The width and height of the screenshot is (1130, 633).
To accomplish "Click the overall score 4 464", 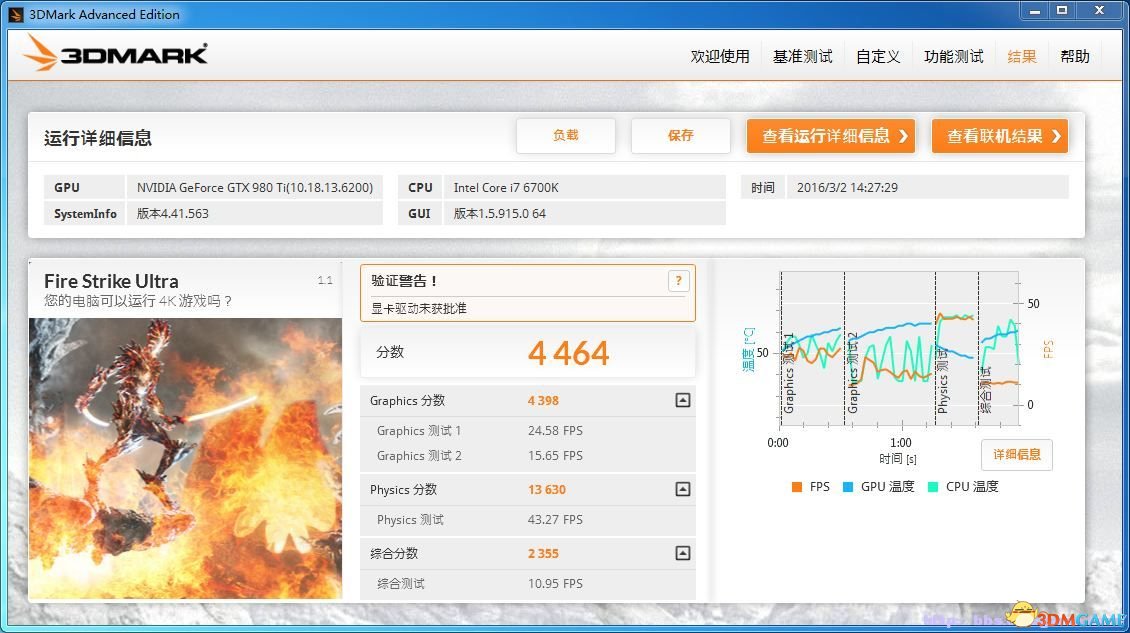I will pyautogui.click(x=569, y=353).
